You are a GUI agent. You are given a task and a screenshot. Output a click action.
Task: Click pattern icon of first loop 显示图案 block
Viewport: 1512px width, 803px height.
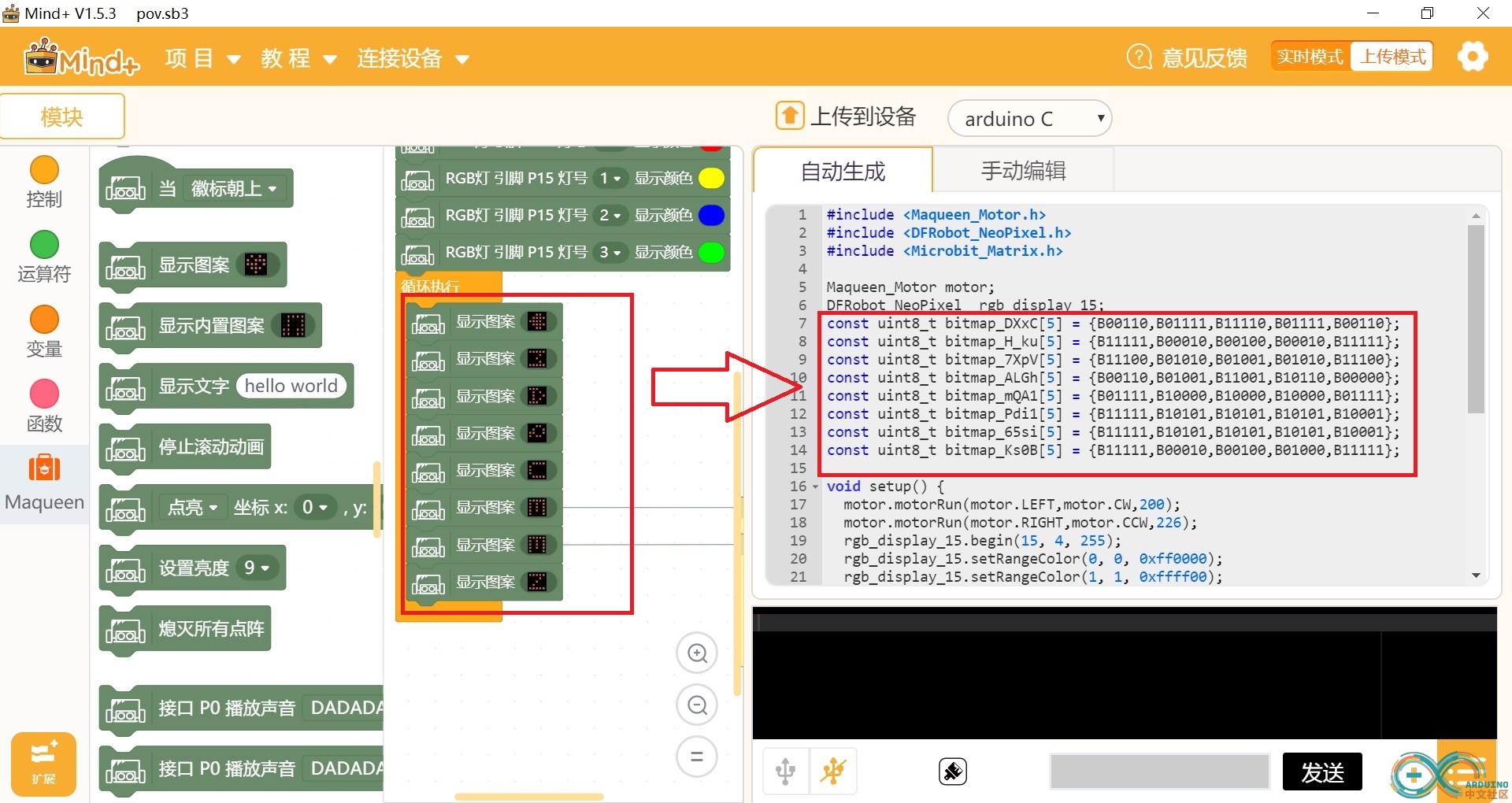[x=537, y=322]
